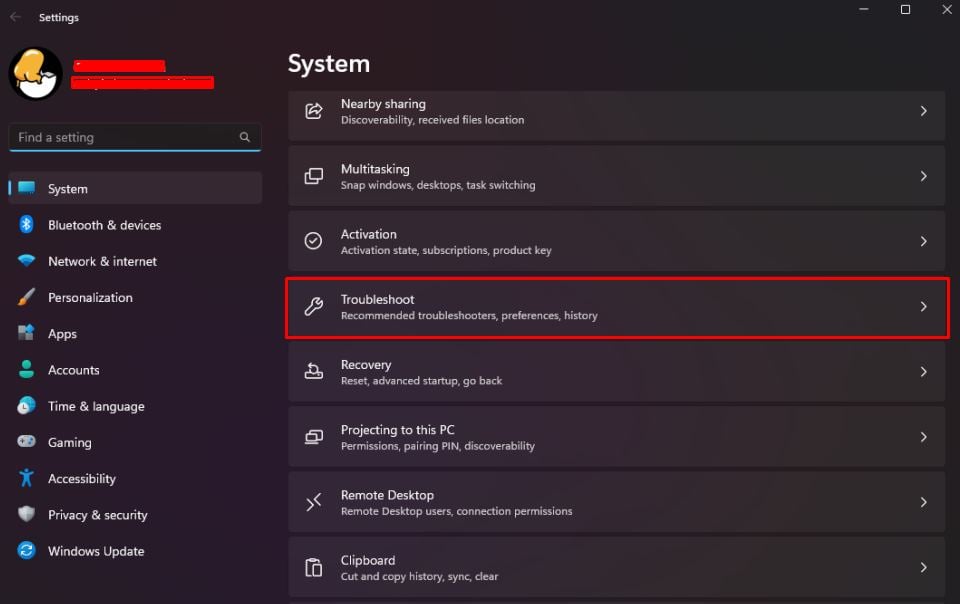The height and width of the screenshot is (604, 960).
Task: Expand the Remote Desktop chevron
Action: coord(923,502)
